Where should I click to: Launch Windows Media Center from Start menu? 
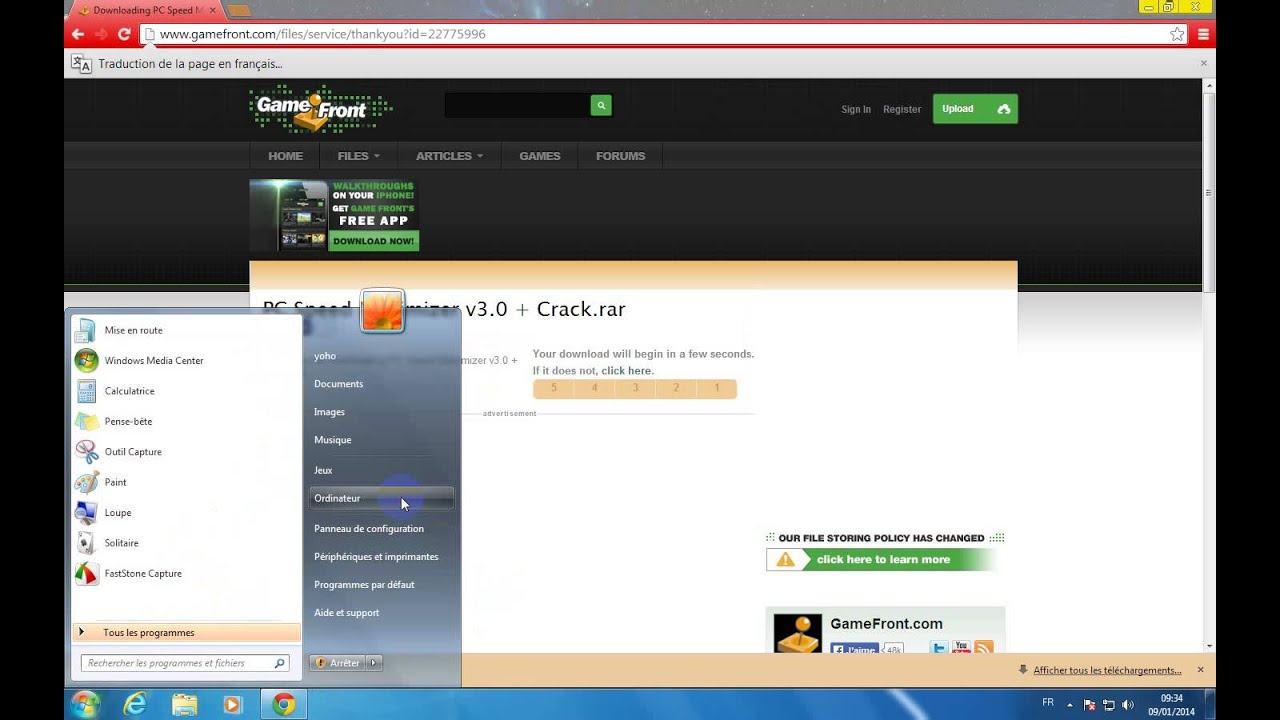coord(186,360)
